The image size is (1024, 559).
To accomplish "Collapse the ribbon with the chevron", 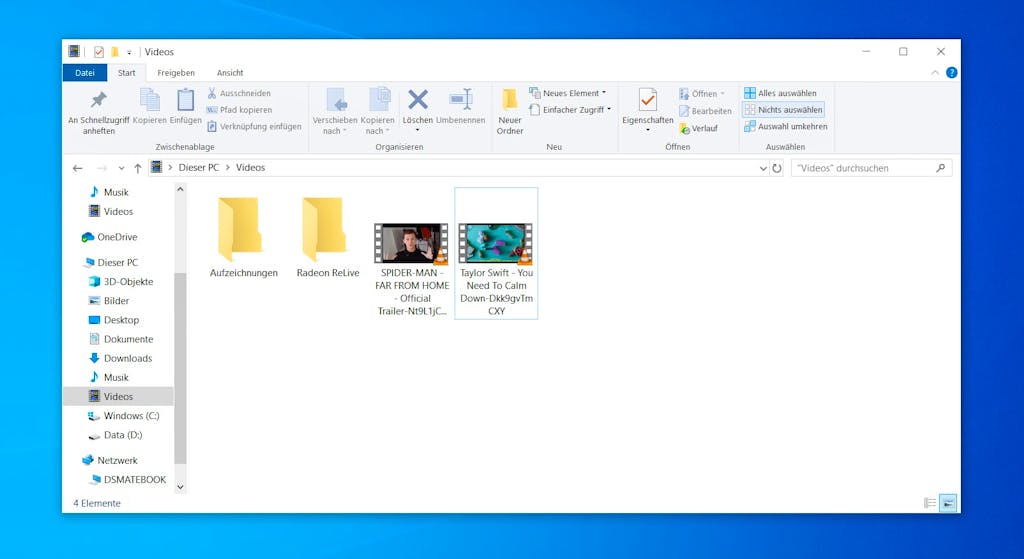I will 935,72.
